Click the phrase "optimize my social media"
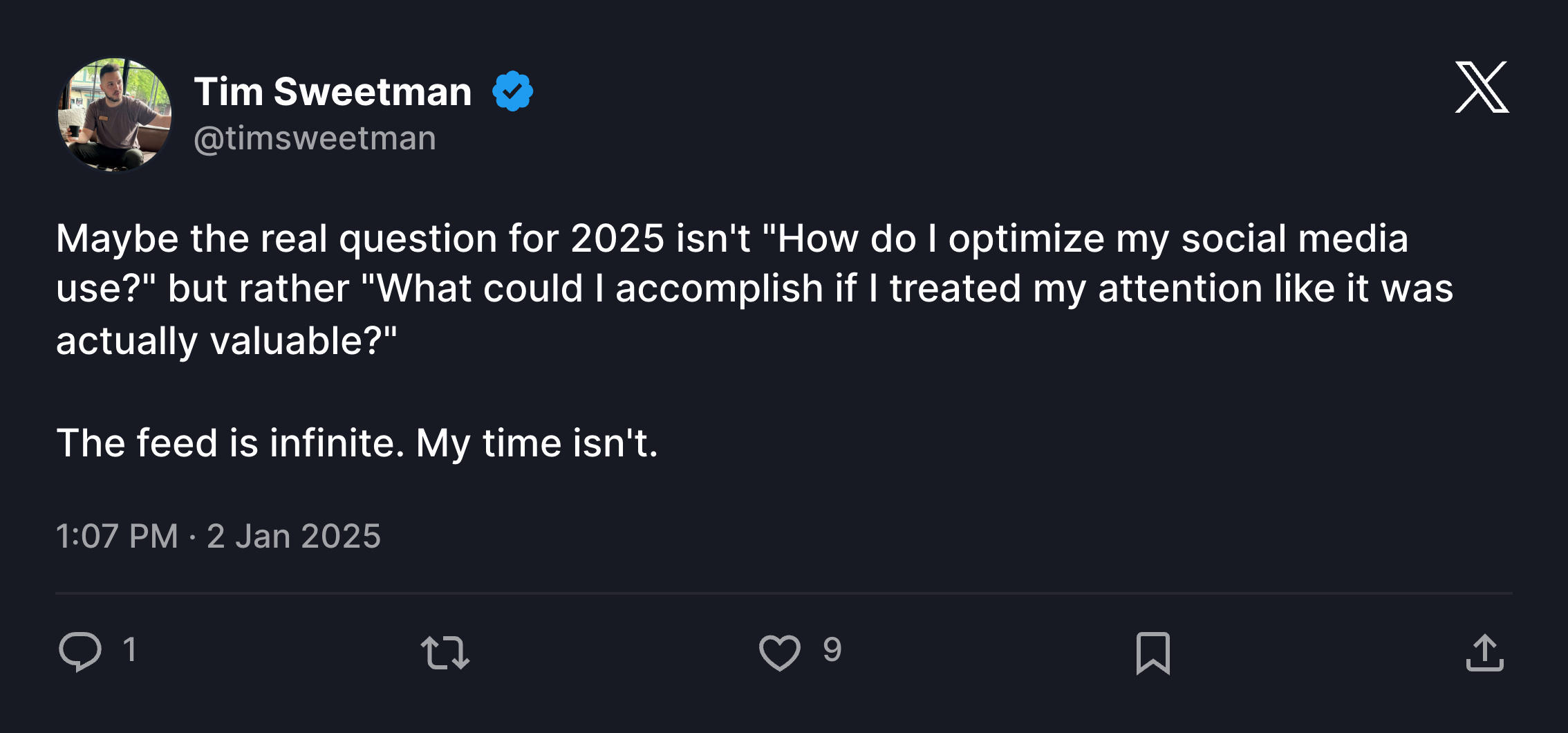 (1178, 239)
